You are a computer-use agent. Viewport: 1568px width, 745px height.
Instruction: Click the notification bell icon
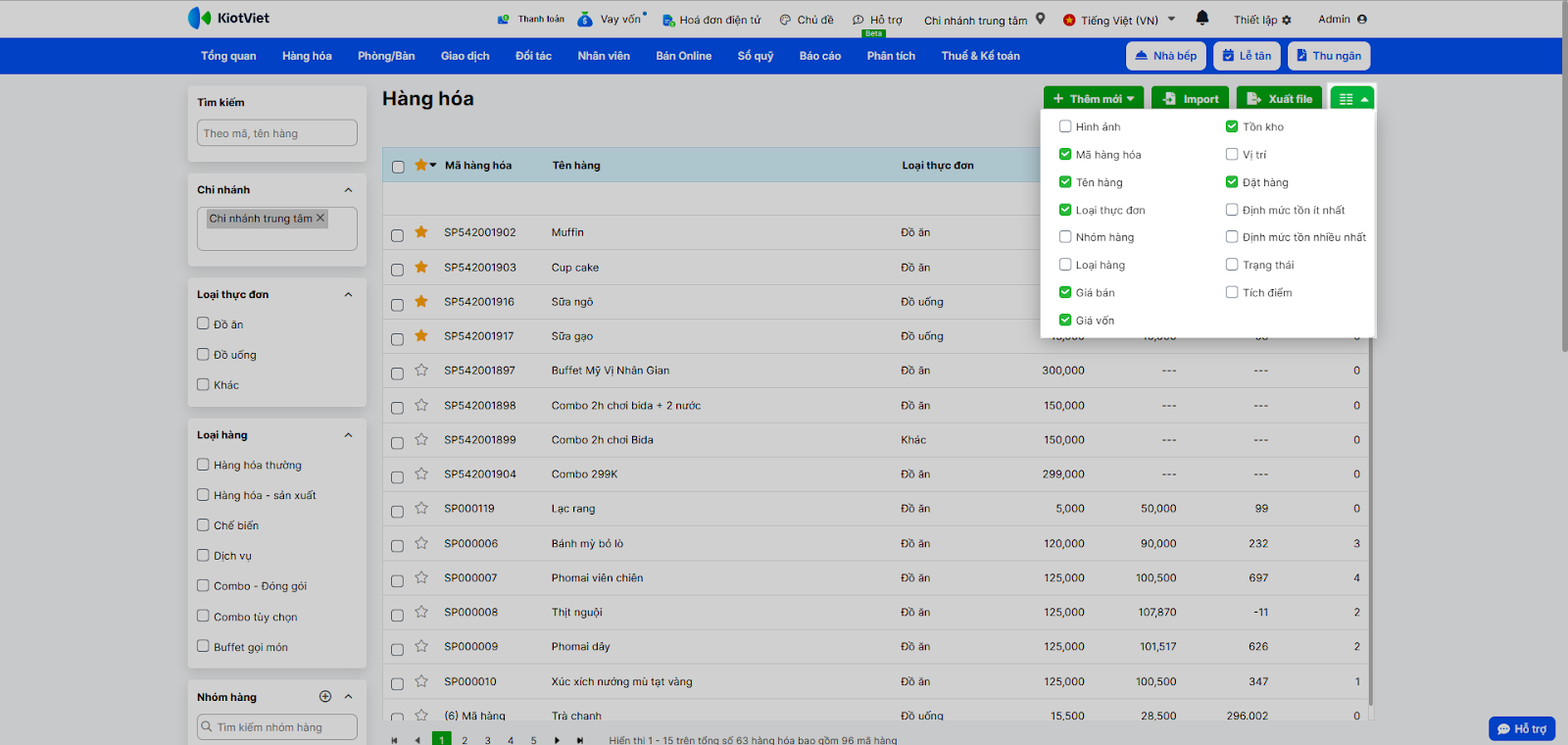click(1202, 18)
